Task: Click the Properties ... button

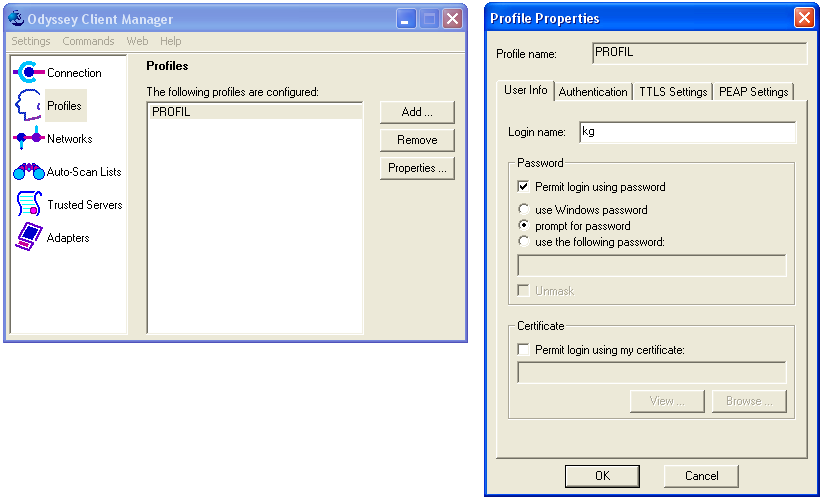Action: point(417,168)
